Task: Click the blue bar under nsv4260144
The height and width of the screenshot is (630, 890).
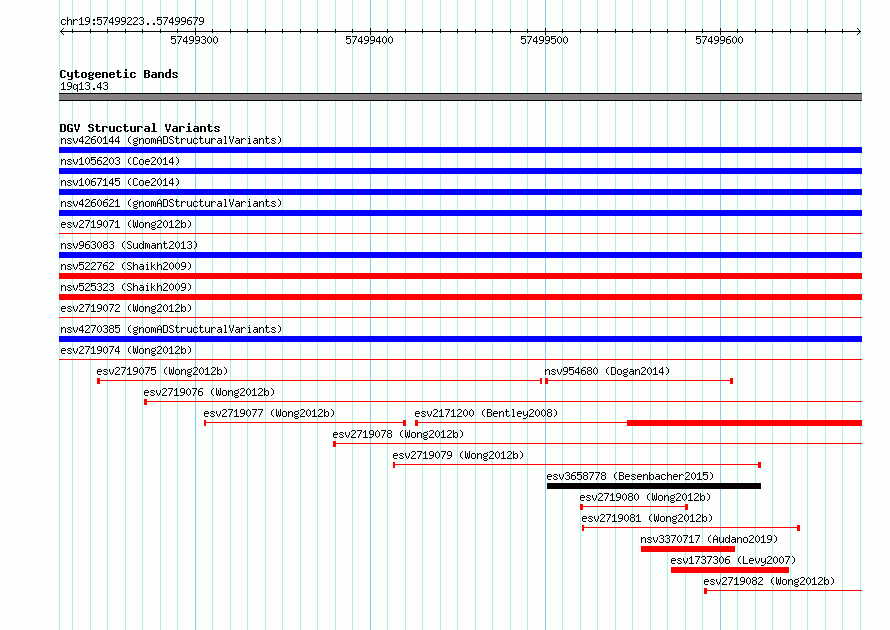Action: click(x=460, y=150)
